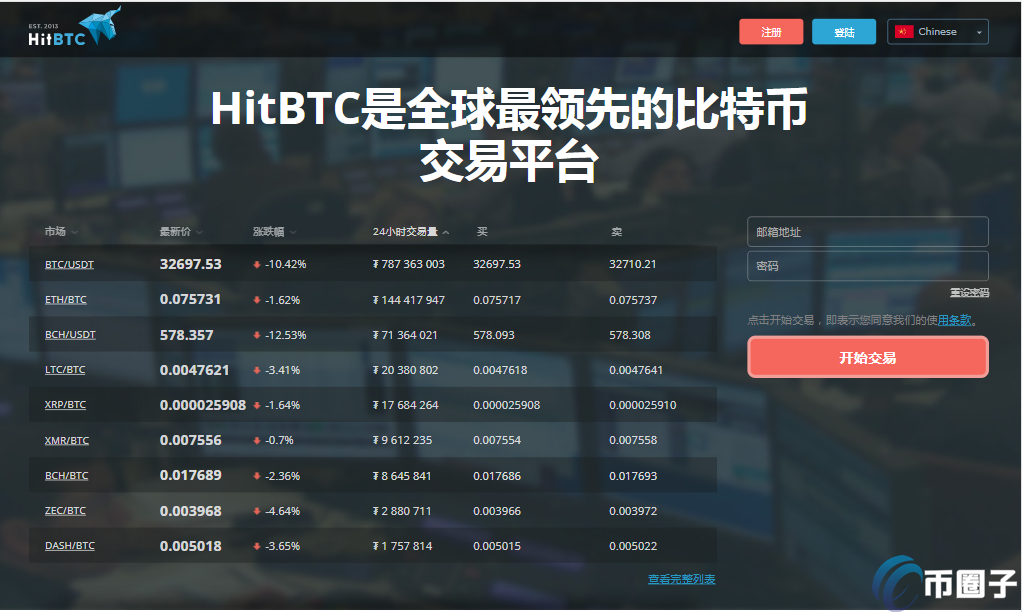Screen dimensions: 1022x612
Task: Click the price 32697.53 in bold
Action: [190, 264]
